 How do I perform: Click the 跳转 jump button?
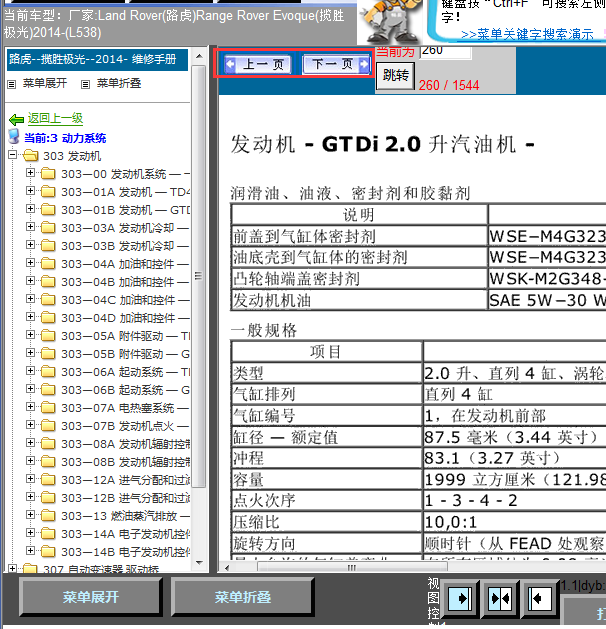pos(395,75)
